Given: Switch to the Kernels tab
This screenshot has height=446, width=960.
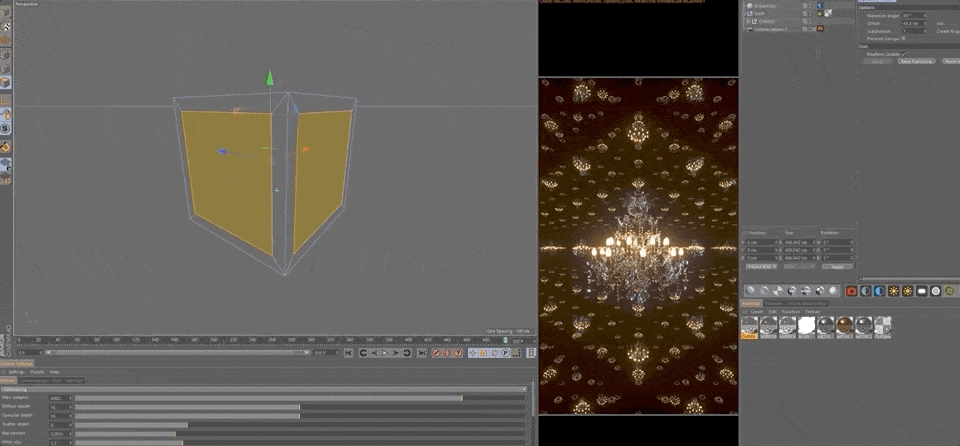Looking at the screenshot, I should [9, 381].
